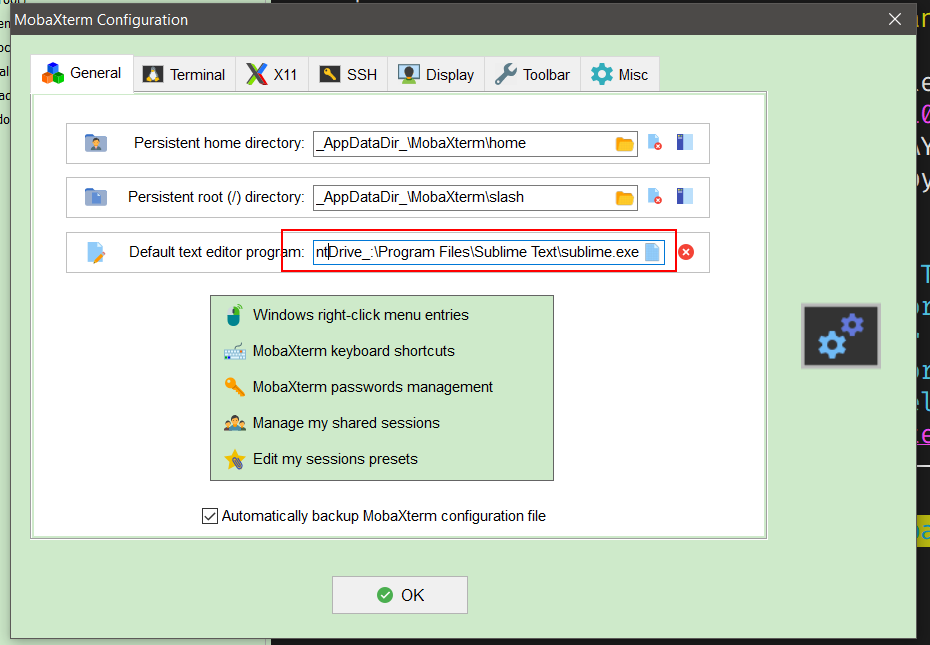Click the folder icon beside root directory label

(x=95, y=197)
